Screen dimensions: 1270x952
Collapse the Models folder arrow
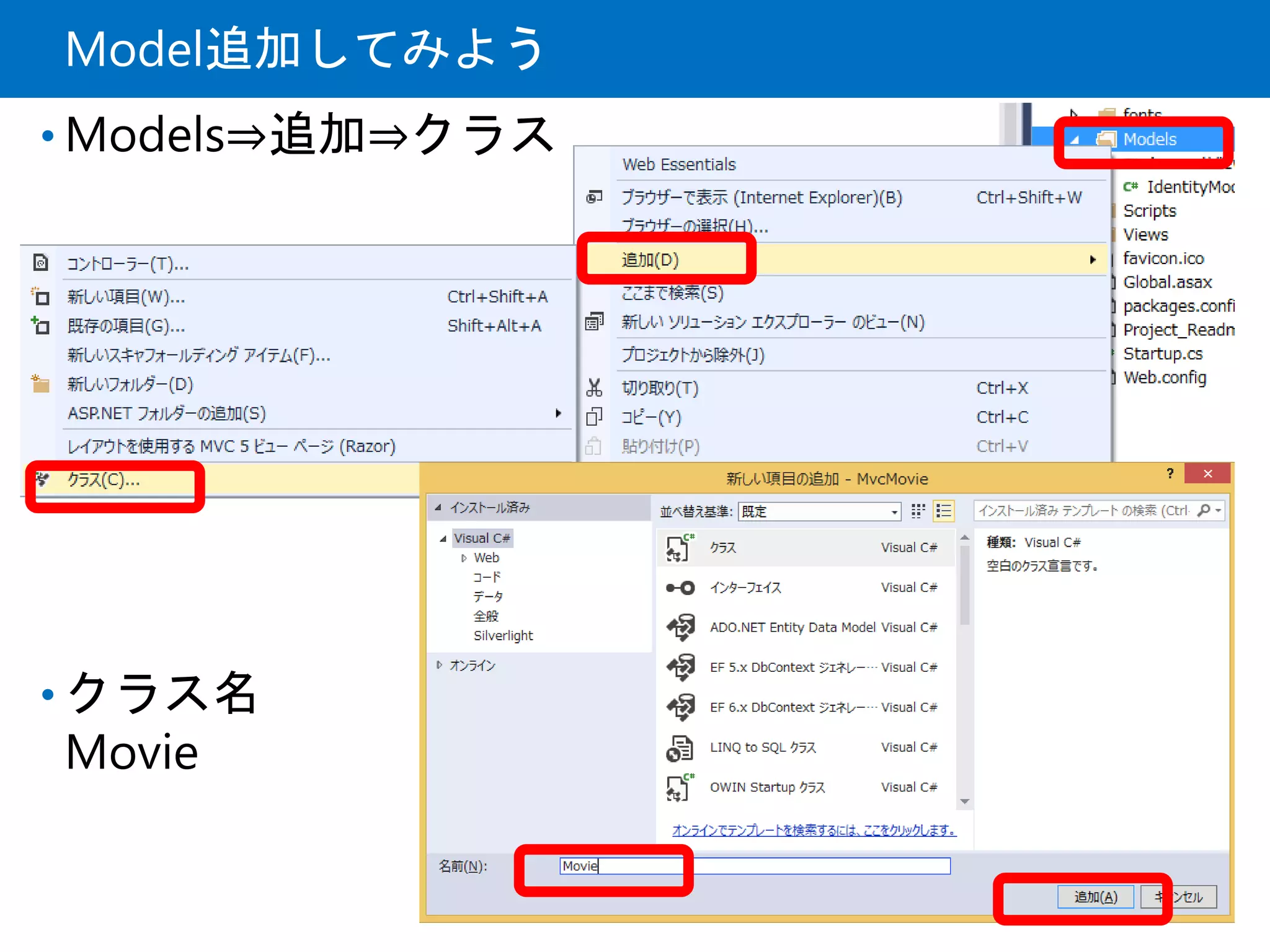pos(1075,140)
